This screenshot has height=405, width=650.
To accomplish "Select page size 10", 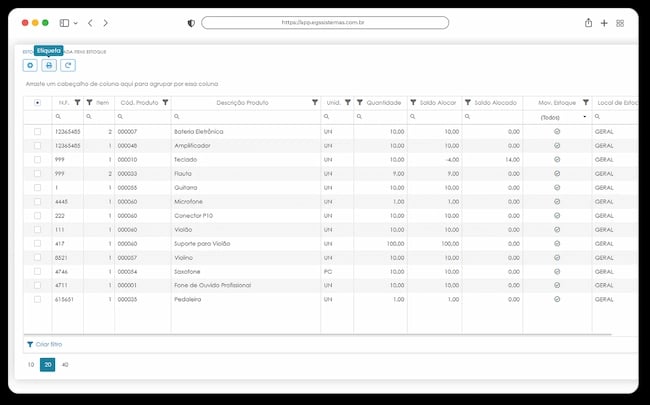I will coord(31,365).
